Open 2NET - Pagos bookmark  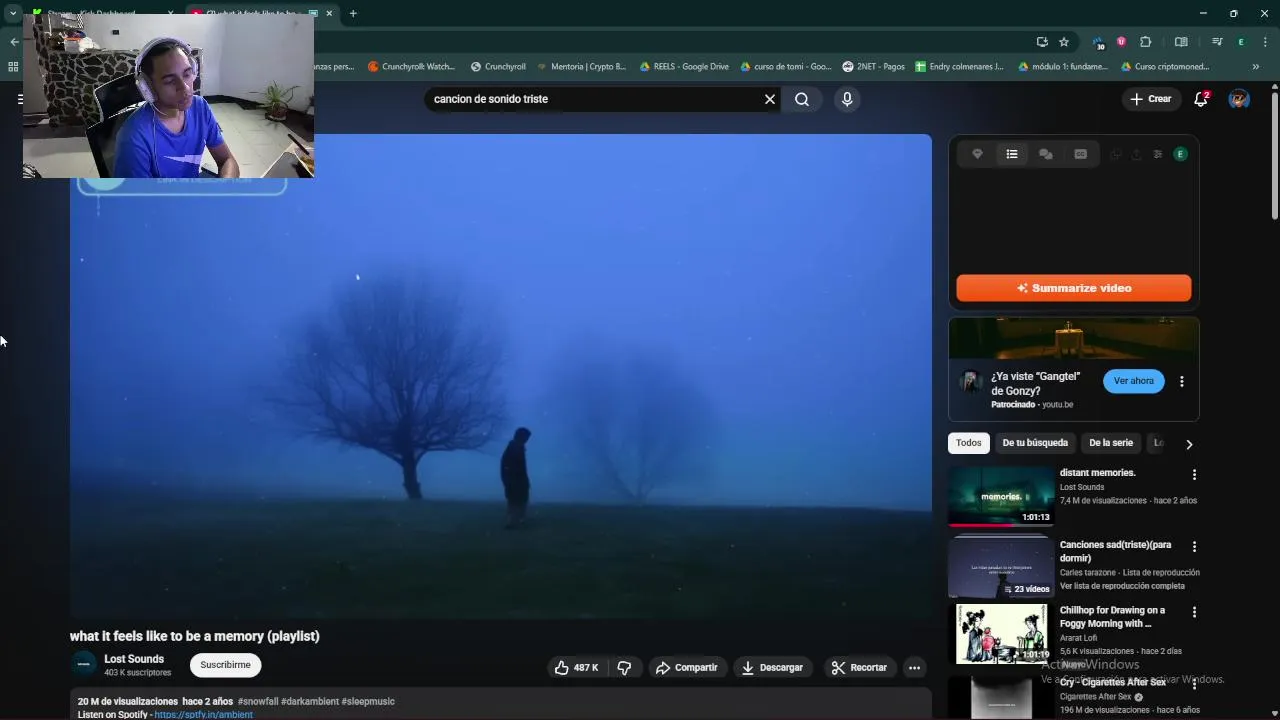[x=873, y=67]
